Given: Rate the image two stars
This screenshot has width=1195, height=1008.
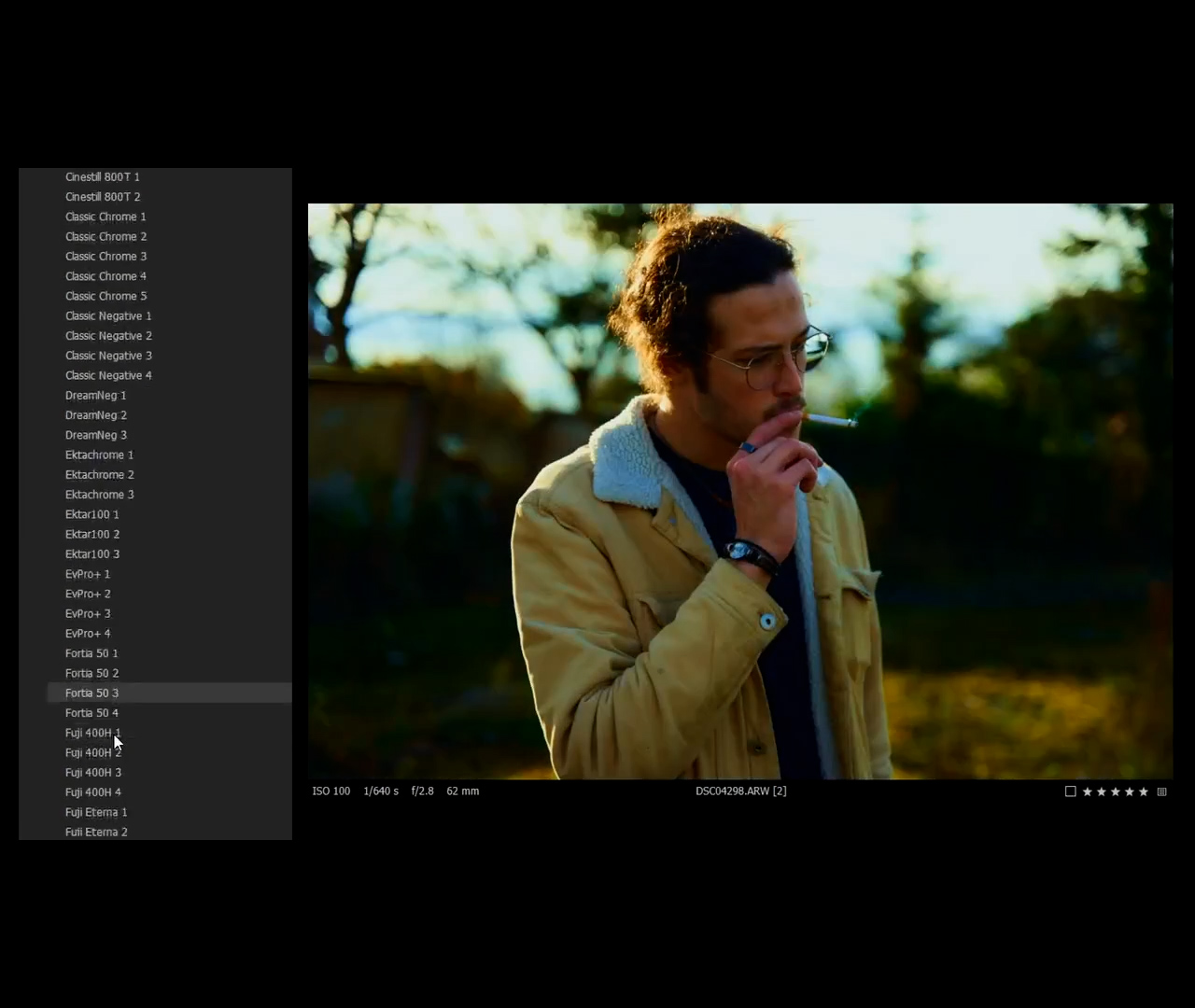Looking at the screenshot, I should pos(1101,791).
